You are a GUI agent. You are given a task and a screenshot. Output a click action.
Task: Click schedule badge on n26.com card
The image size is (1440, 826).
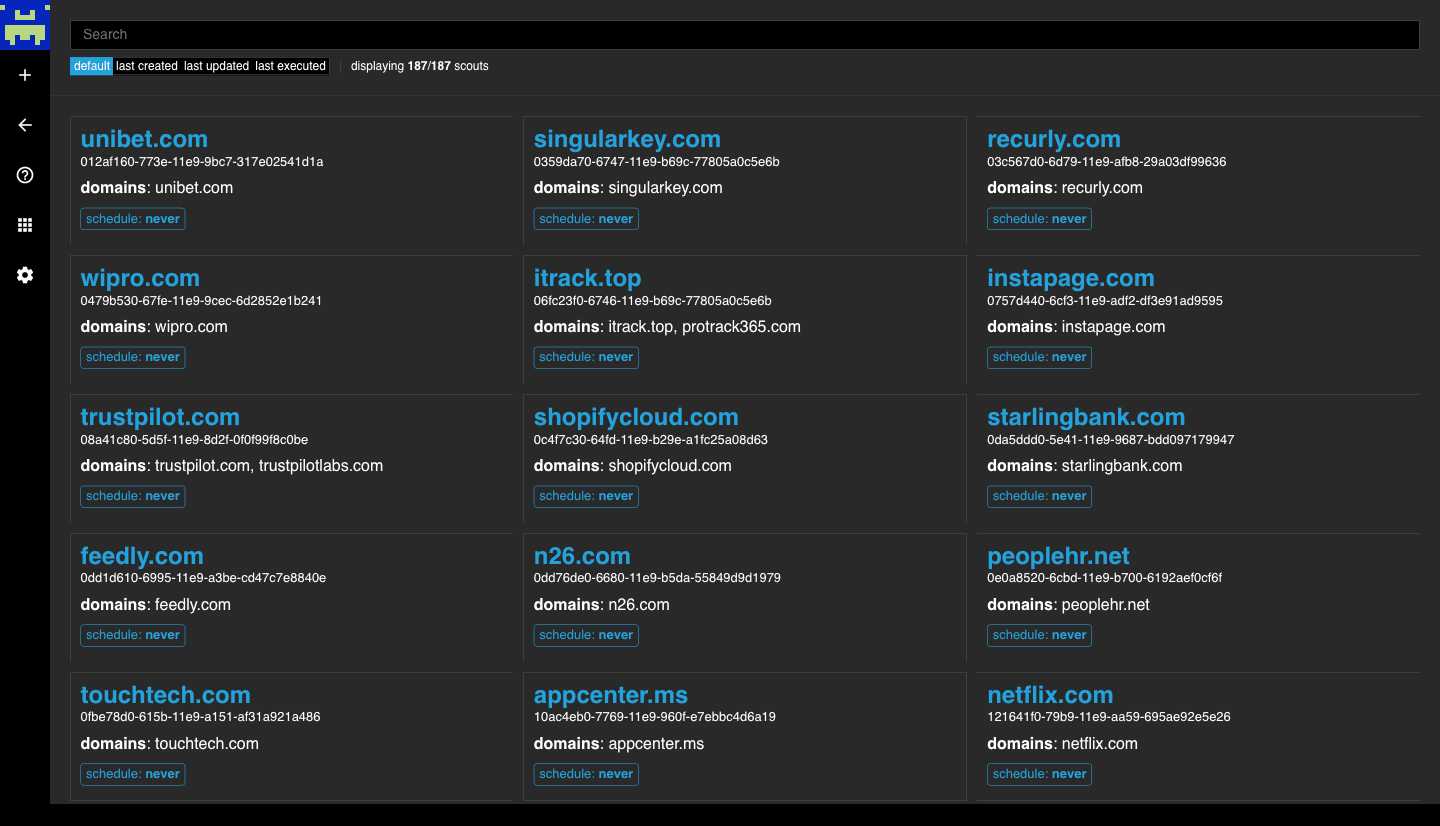click(586, 635)
